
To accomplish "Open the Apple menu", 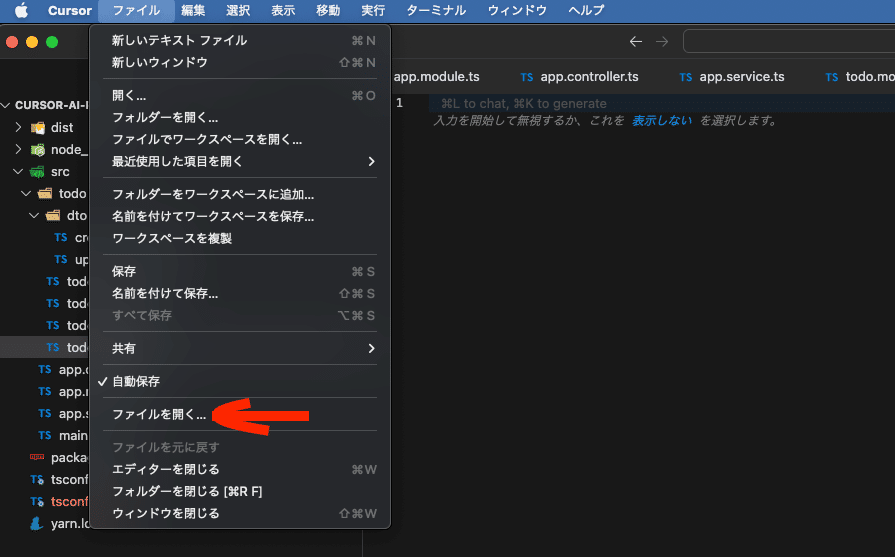I will coord(21,10).
